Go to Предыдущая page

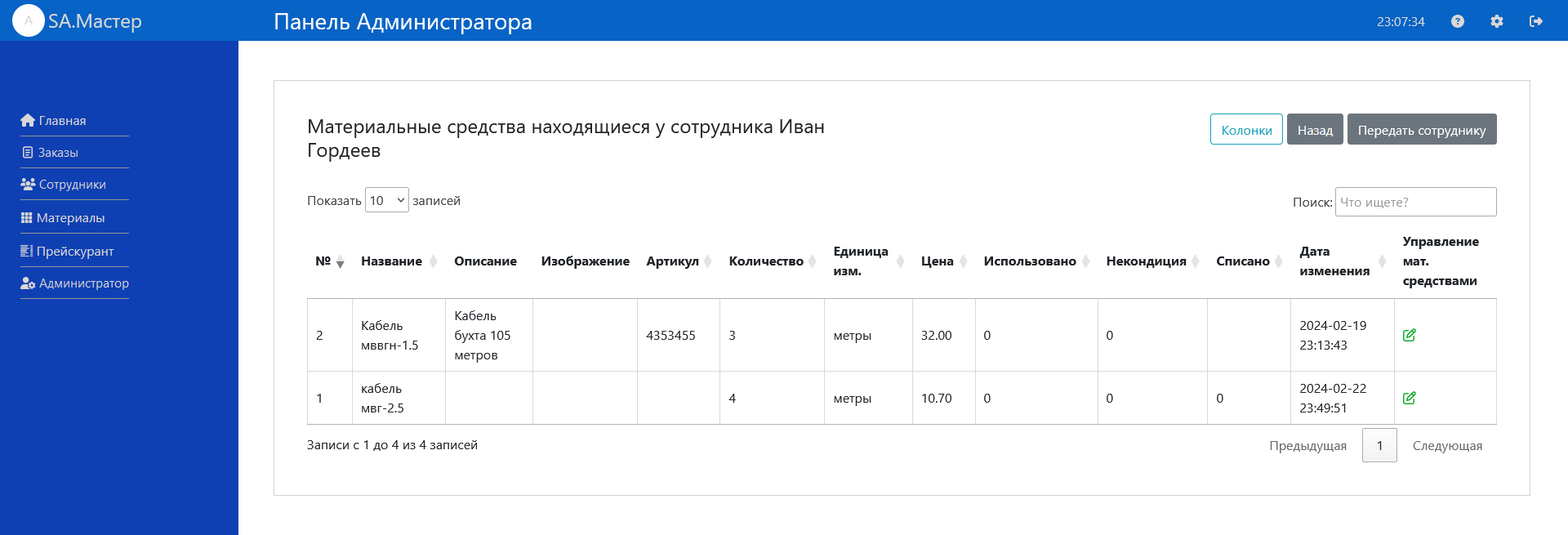(x=1307, y=445)
